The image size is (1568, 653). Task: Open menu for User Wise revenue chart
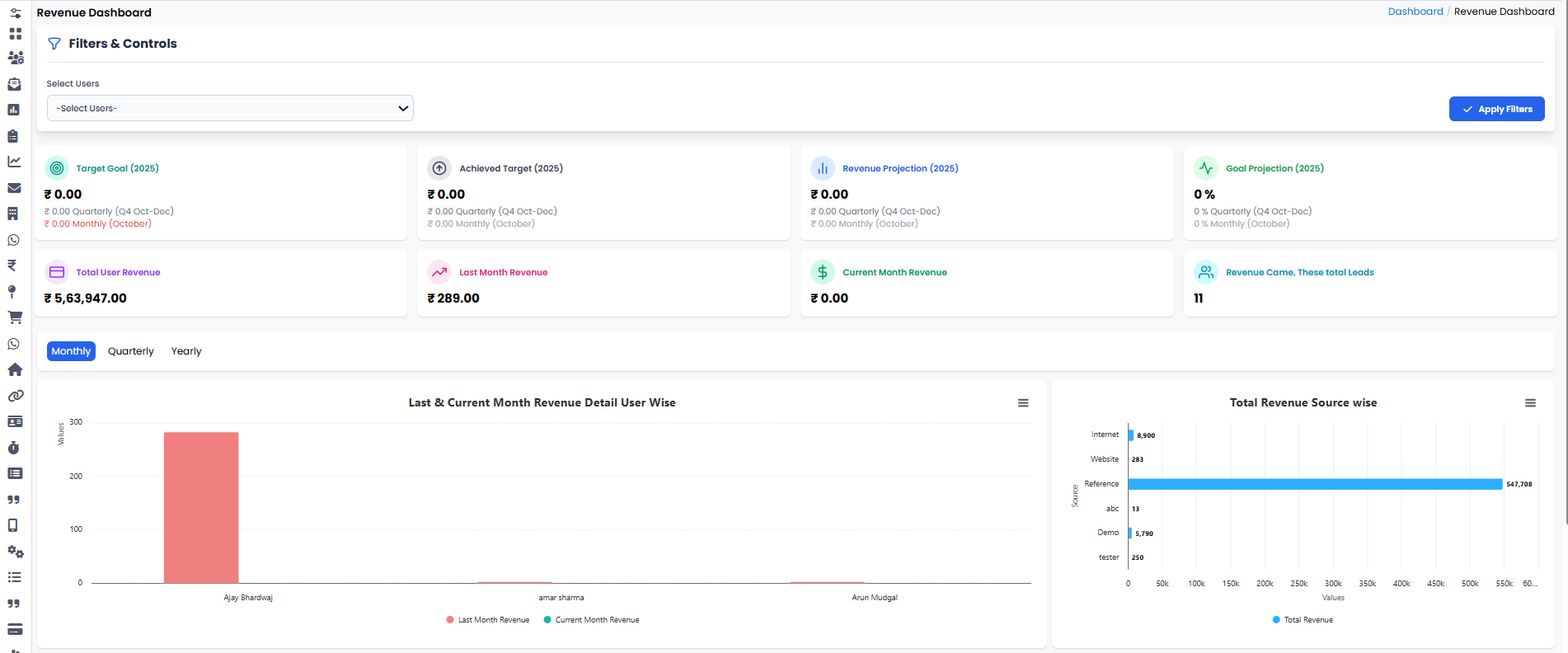[1023, 403]
